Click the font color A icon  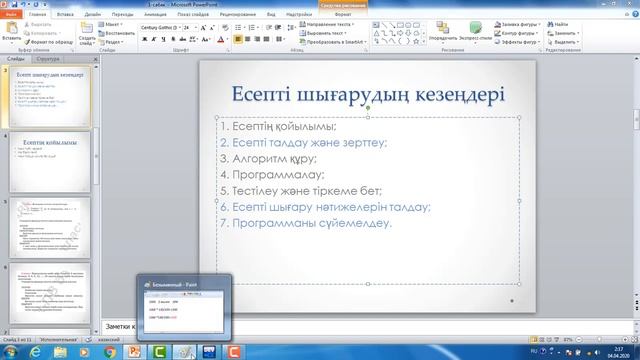(x=221, y=39)
